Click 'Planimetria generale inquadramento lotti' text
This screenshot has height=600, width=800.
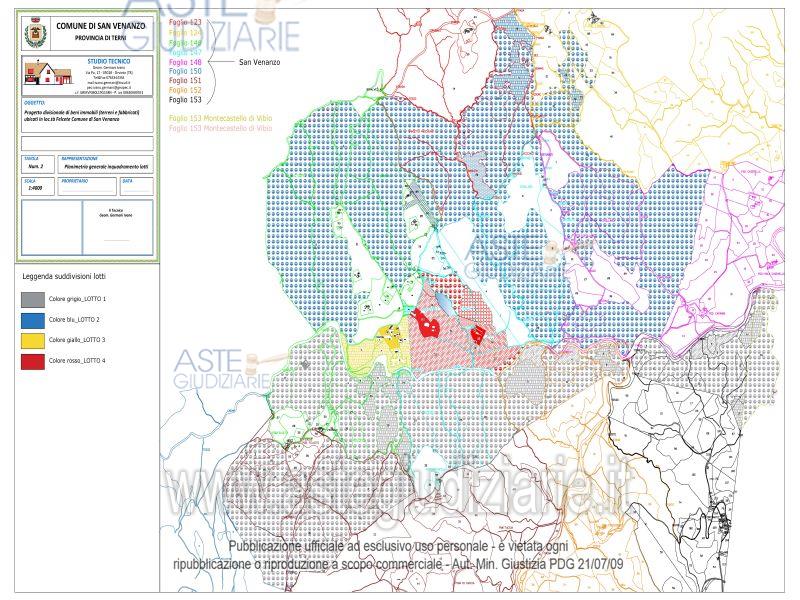[106, 166]
